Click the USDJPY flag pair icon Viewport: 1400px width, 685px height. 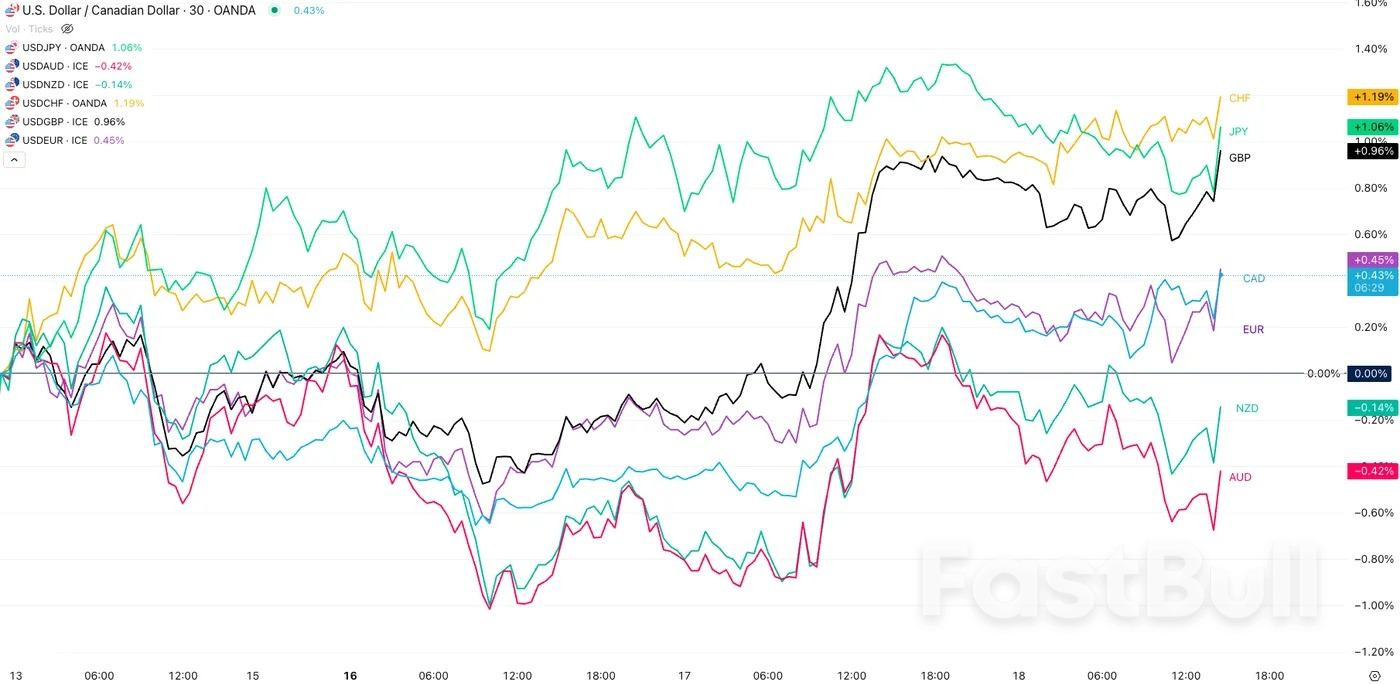tap(11, 47)
